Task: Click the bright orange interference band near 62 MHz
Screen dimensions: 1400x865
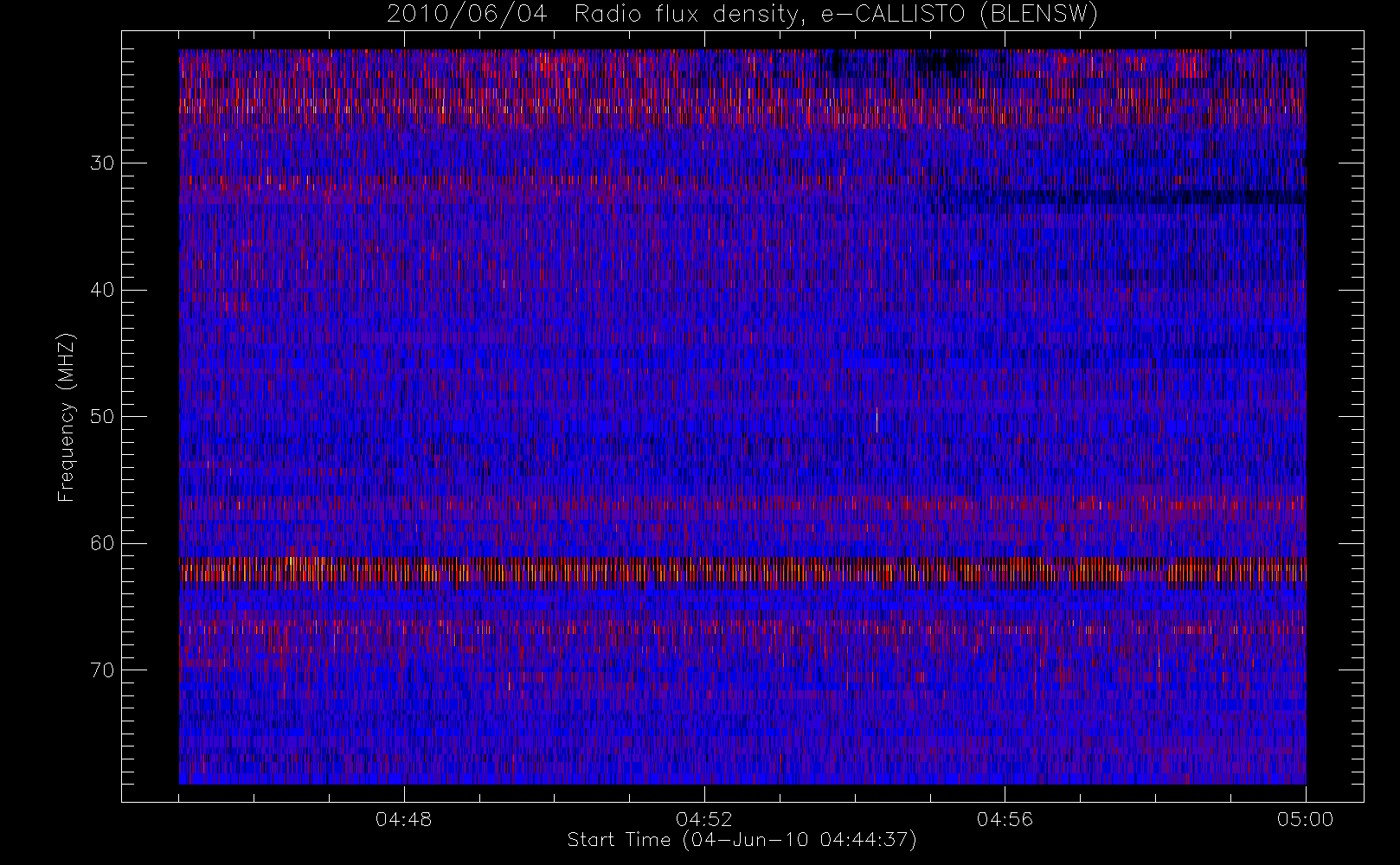Action: click(742, 571)
